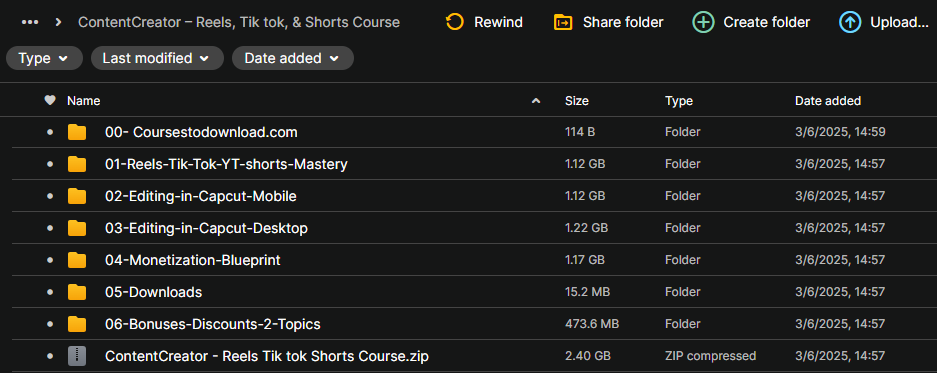Image resolution: width=937 pixels, height=373 pixels.
Task: Click the Share folder icon
Action: 563,23
